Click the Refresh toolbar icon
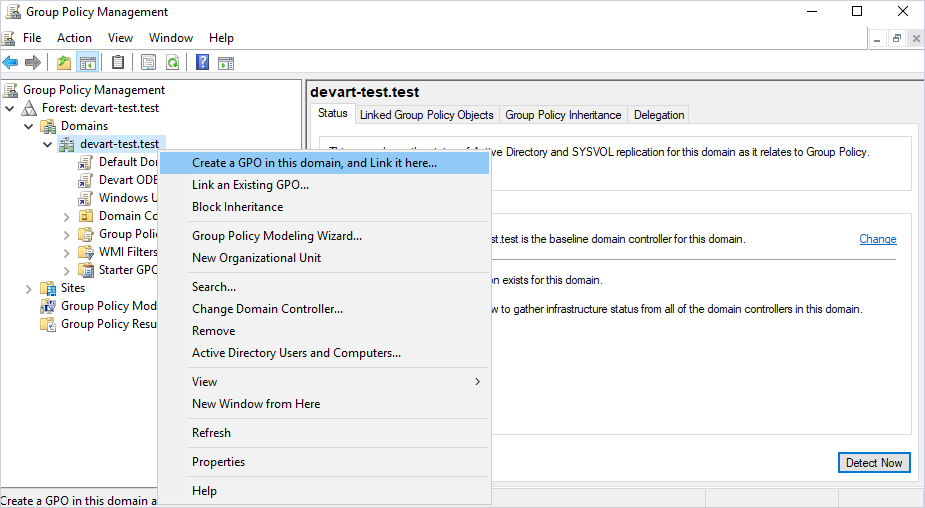Screen dimensions: 925x508 pyautogui.click(x=173, y=63)
